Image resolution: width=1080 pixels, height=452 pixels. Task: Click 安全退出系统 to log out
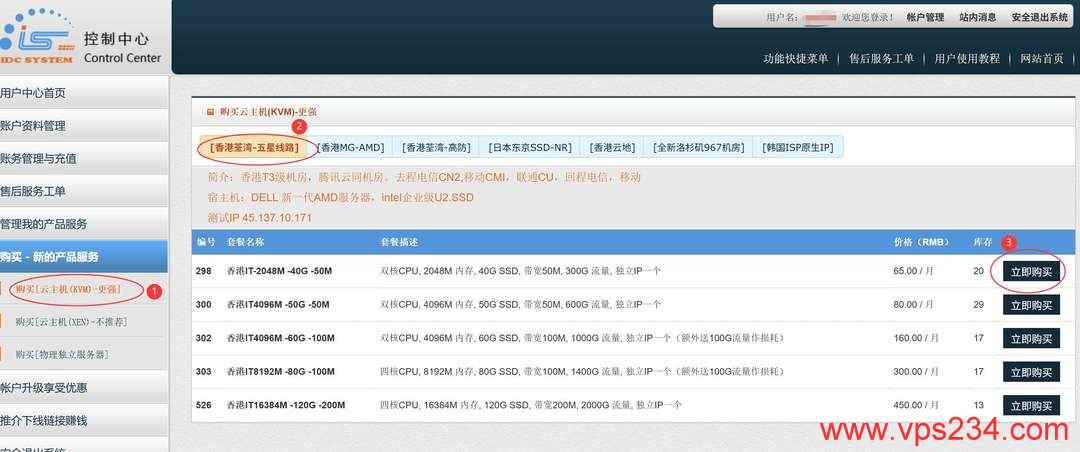(x=1039, y=17)
